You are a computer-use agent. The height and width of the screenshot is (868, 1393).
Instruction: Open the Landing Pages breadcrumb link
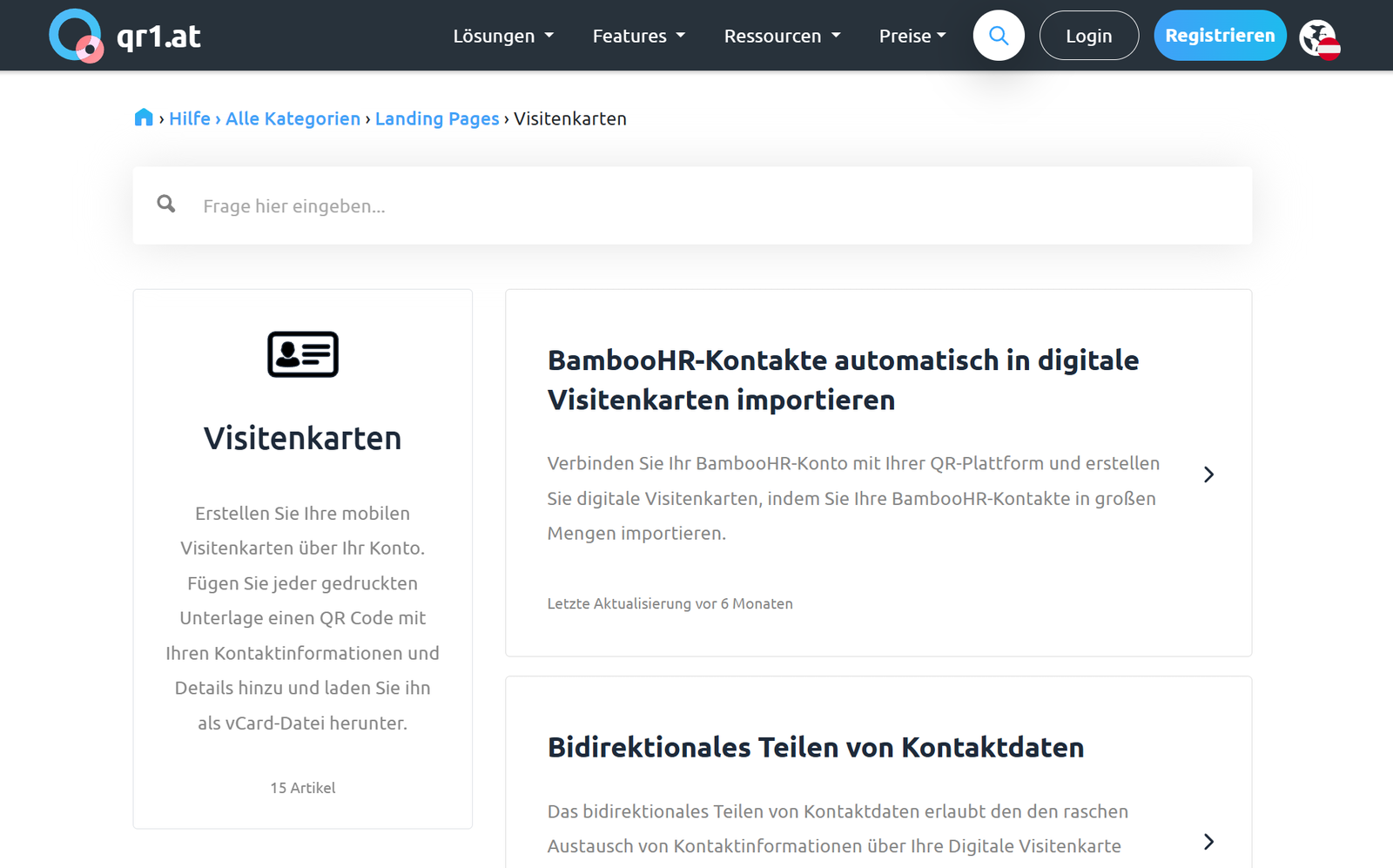(x=437, y=118)
